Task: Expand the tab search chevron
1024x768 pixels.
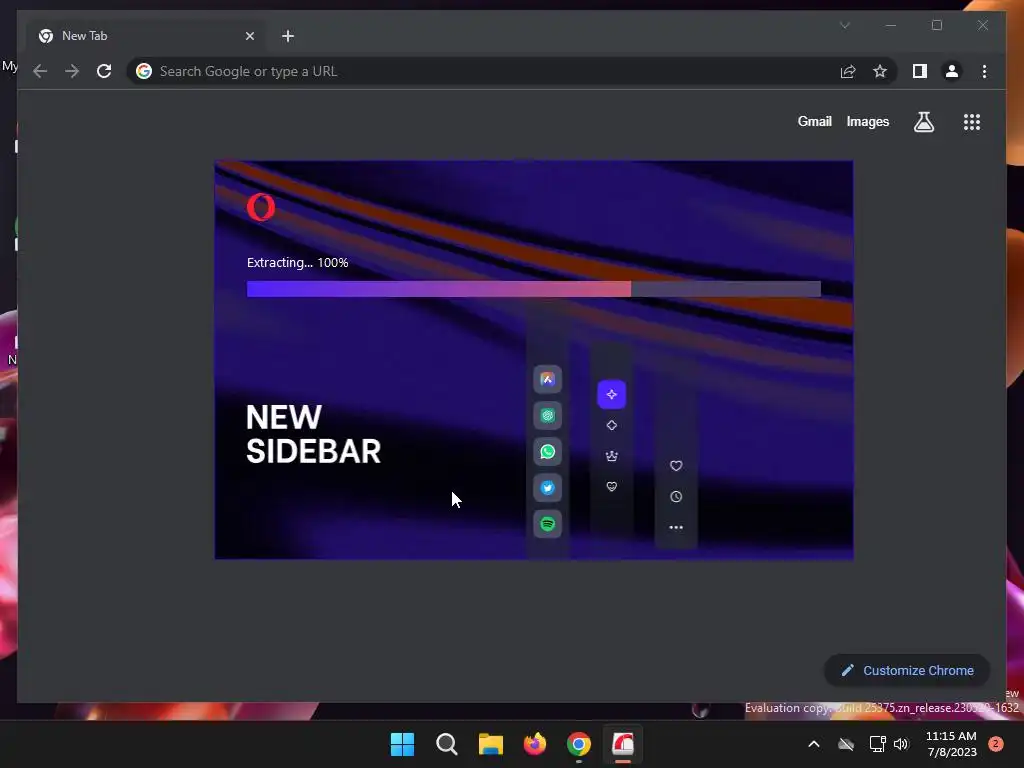Action: [x=844, y=25]
